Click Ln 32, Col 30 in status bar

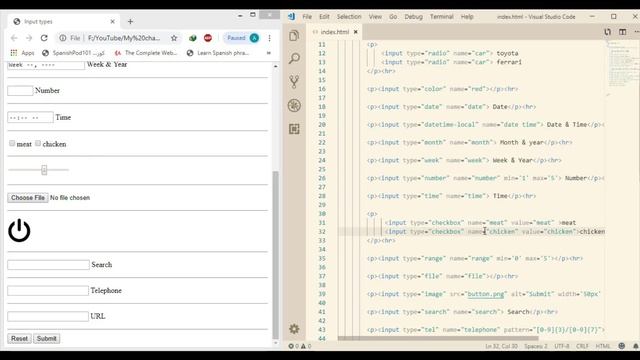point(501,346)
